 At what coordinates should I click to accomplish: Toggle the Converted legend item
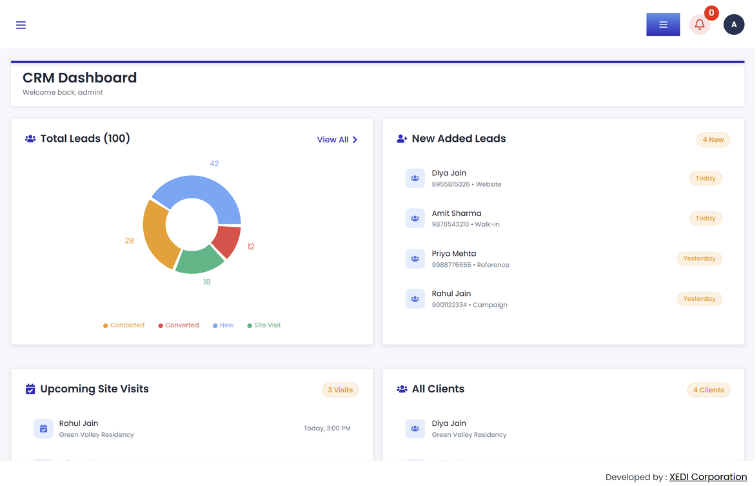pyautogui.click(x=178, y=325)
